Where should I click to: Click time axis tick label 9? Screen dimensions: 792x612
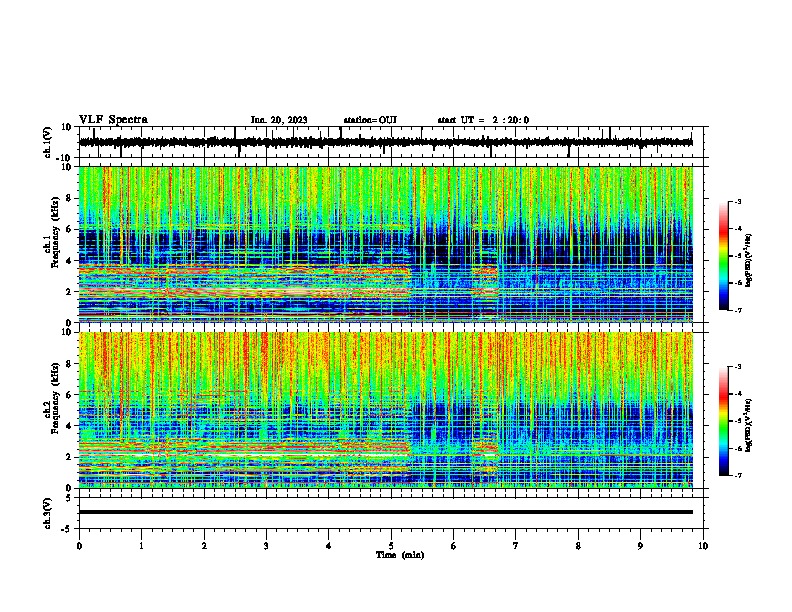(x=640, y=546)
